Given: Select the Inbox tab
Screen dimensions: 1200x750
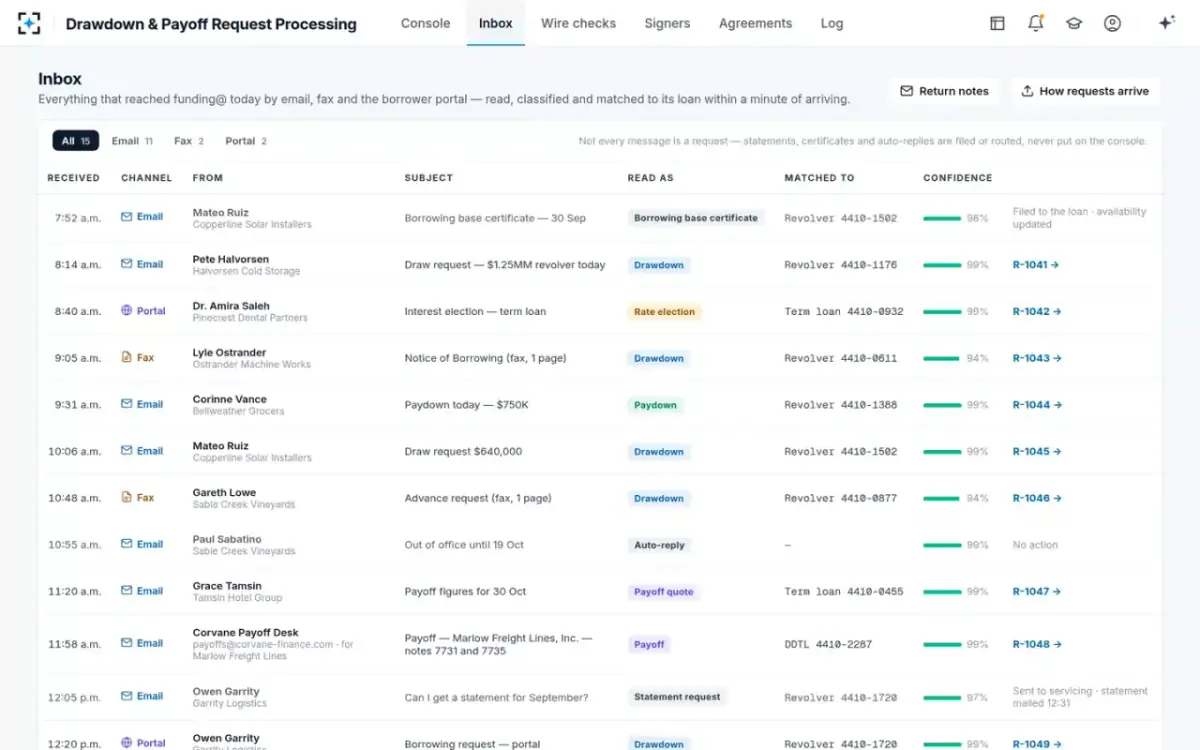Looking at the screenshot, I should [x=495, y=23].
